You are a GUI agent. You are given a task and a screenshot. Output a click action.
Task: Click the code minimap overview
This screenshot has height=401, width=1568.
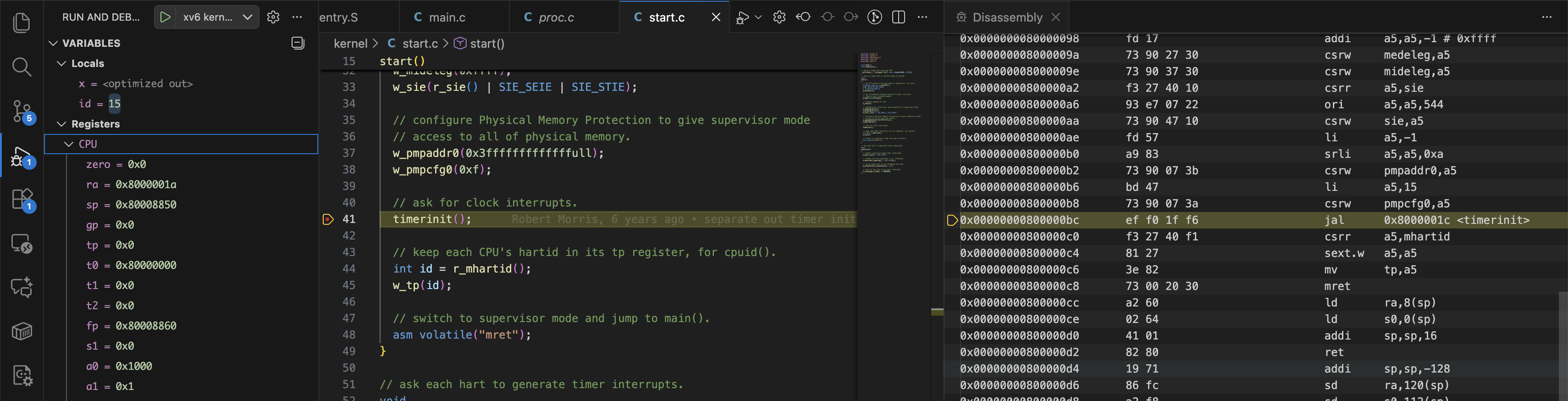pos(893,113)
